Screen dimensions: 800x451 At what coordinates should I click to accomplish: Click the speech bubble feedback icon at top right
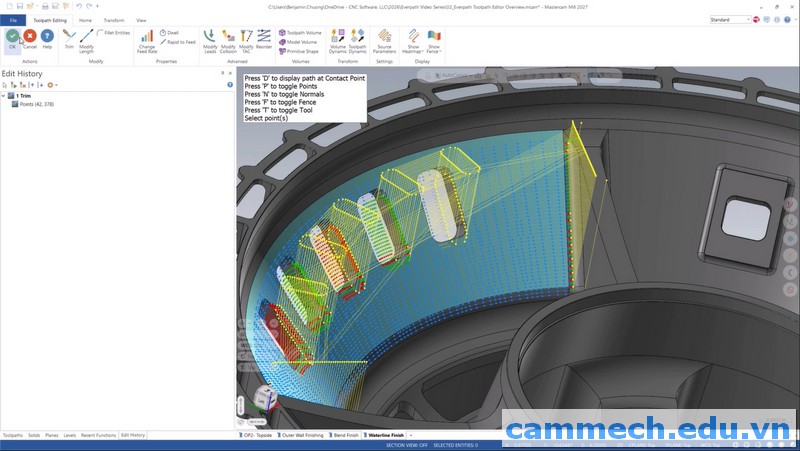coord(766,19)
